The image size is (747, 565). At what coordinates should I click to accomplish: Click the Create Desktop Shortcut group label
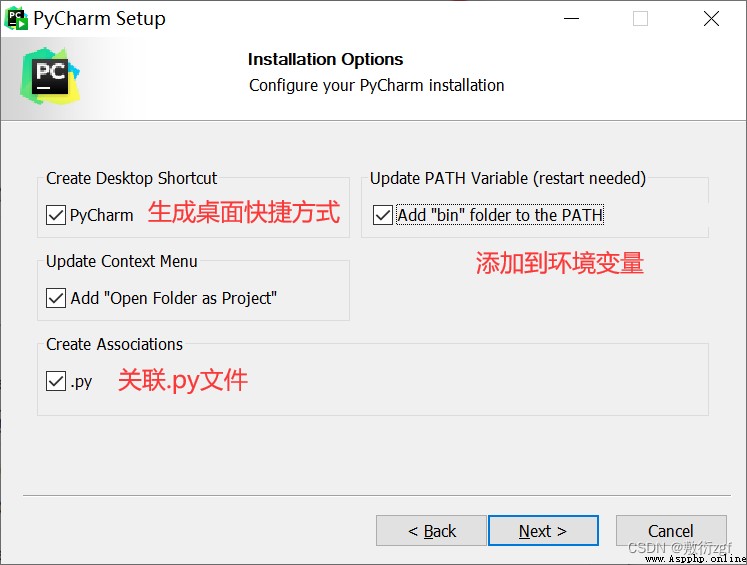pyautogui.click(x=131, y=178)
